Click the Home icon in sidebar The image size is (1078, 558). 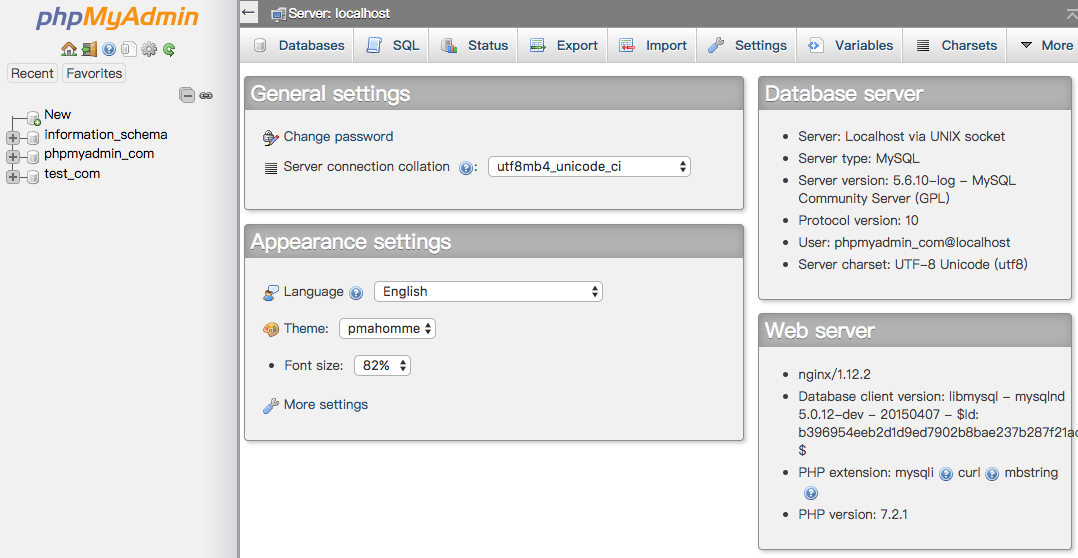(68, 49)
